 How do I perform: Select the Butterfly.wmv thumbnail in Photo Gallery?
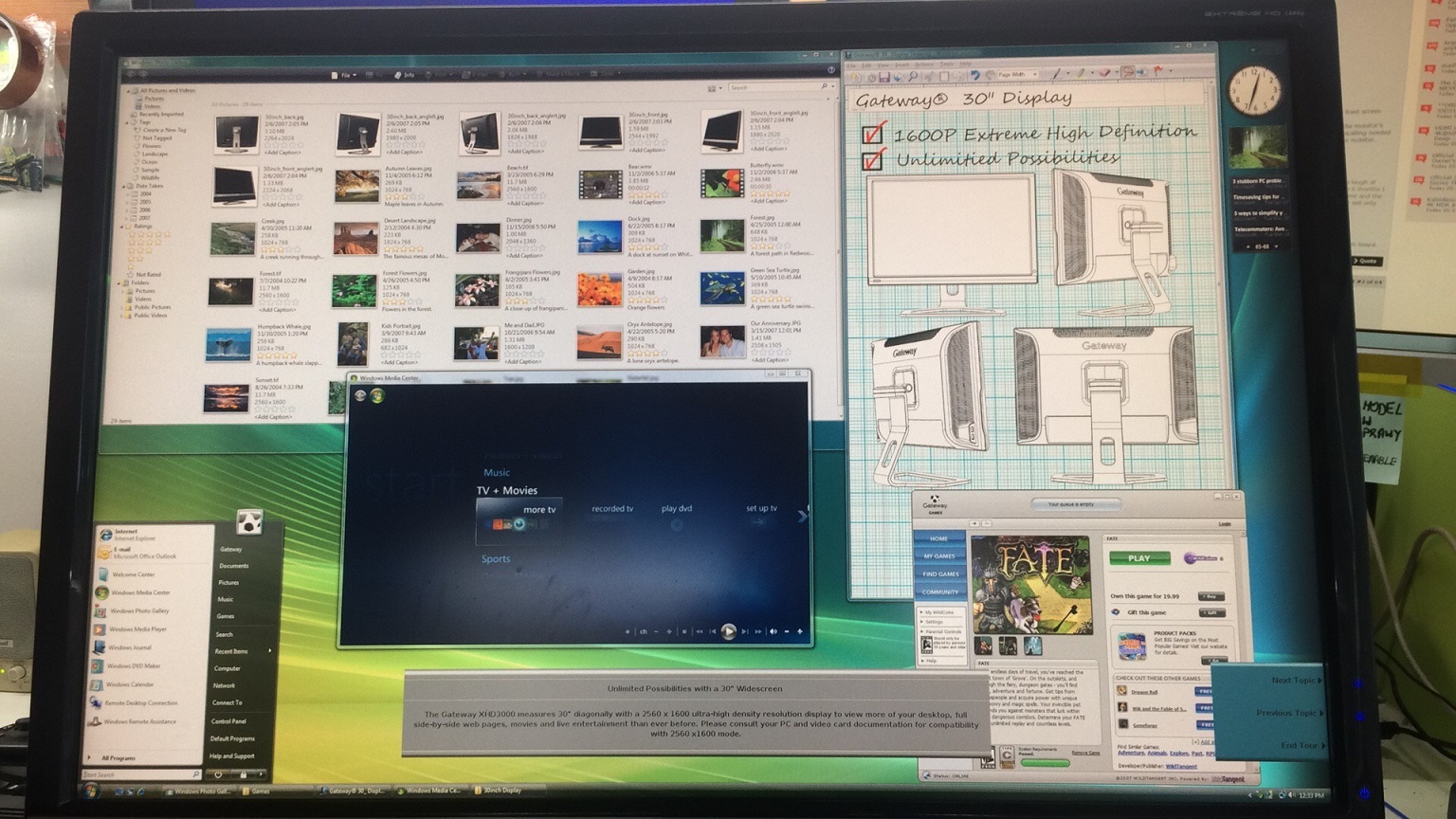pos(721,183)
